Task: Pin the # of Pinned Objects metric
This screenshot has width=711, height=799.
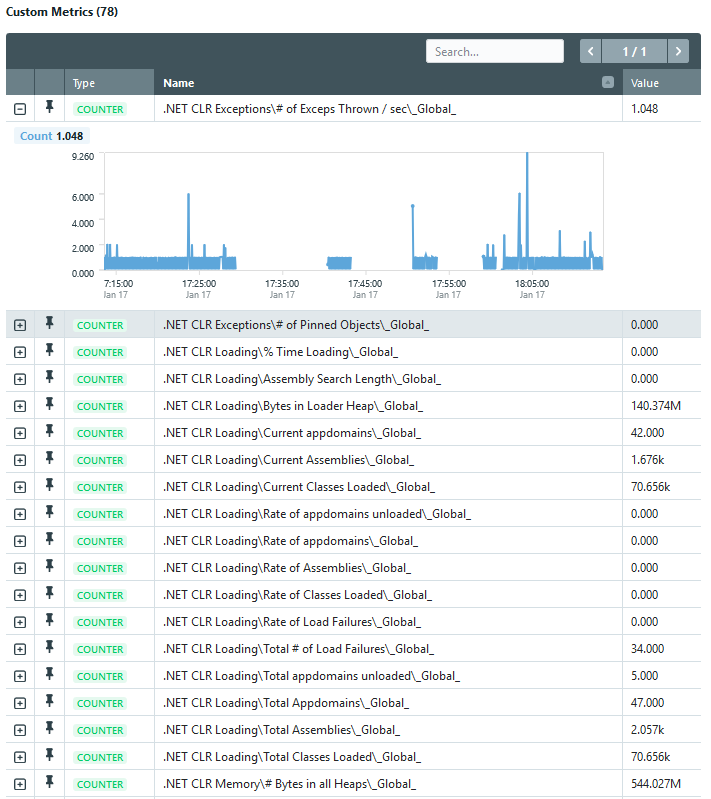Action: coord(49,323)
